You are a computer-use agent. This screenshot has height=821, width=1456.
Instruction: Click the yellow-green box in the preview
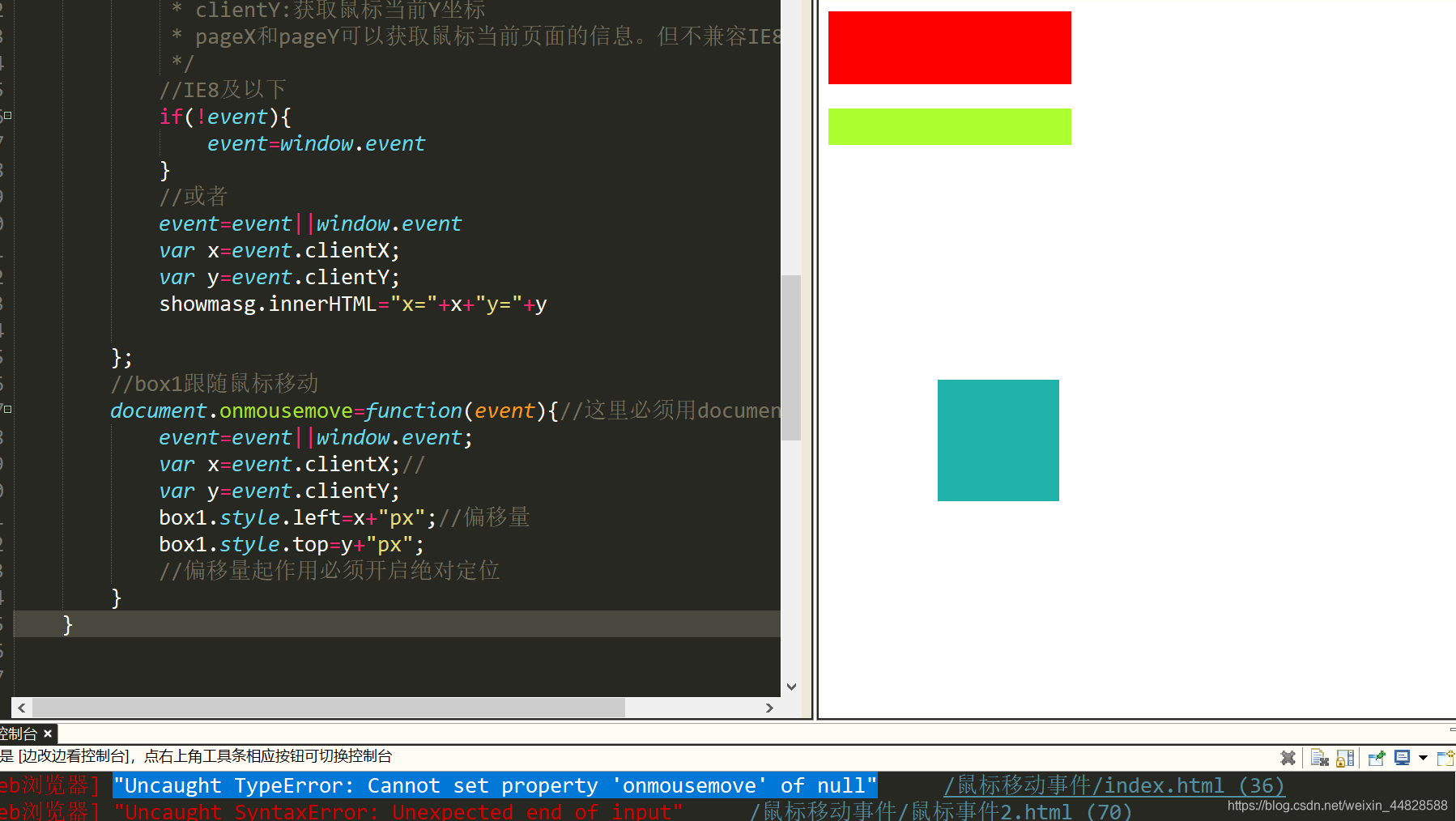tap(949, 126)
